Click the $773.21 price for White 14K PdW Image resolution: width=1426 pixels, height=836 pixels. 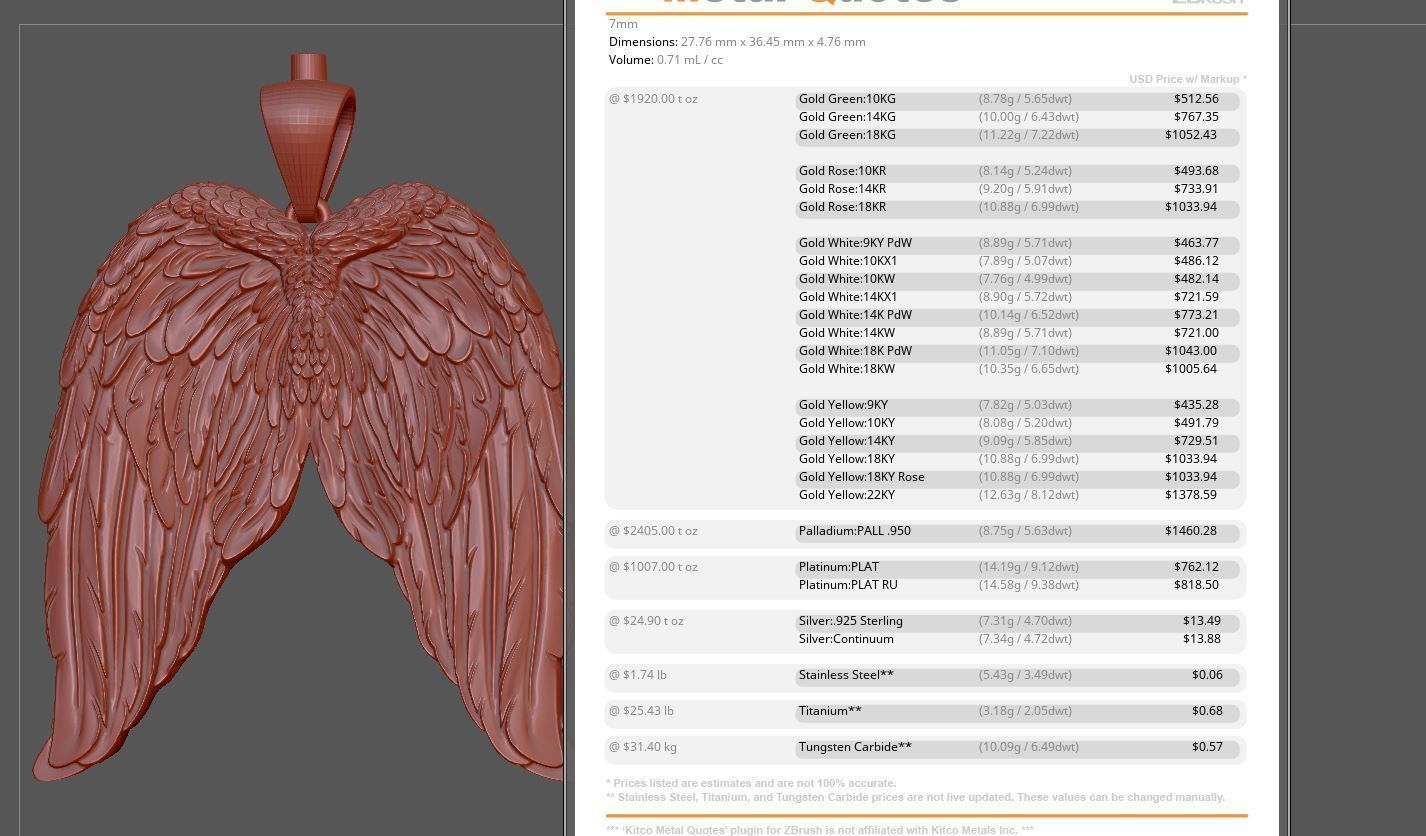click(1196, 315)
